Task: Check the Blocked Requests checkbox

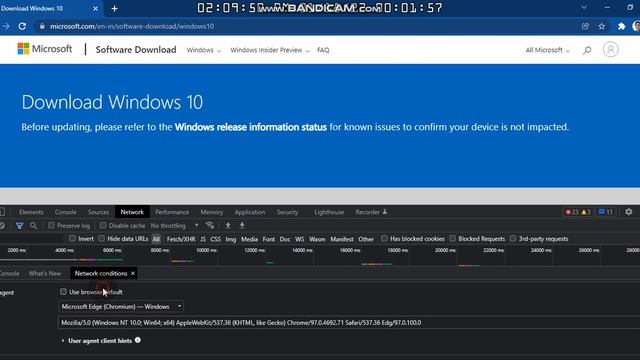Action: pos(452,238)
